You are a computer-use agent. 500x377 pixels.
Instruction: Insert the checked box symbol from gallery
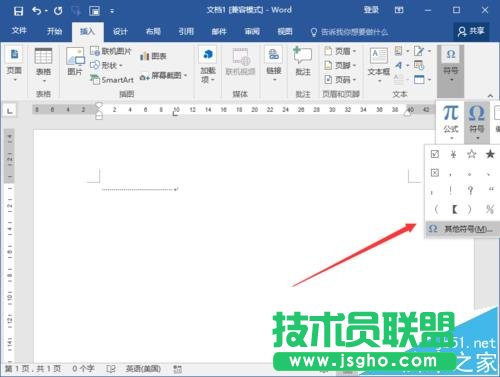click(x=435, y=154)
